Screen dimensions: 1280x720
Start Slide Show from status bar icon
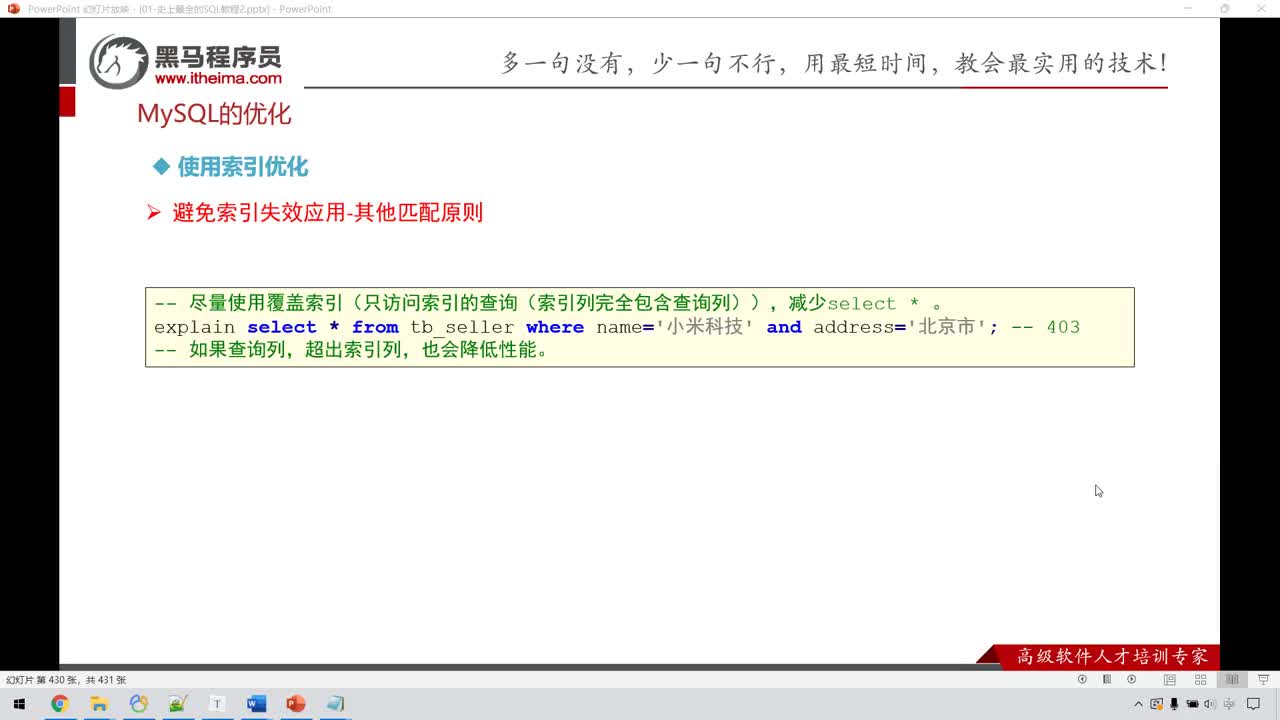[x=1263, y=679]
